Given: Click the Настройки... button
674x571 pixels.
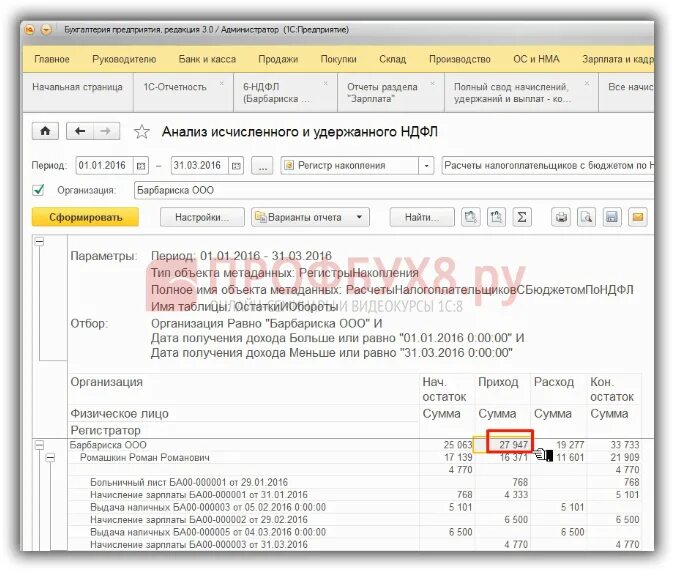Looking at the screenshot, I should pos(202,217).
